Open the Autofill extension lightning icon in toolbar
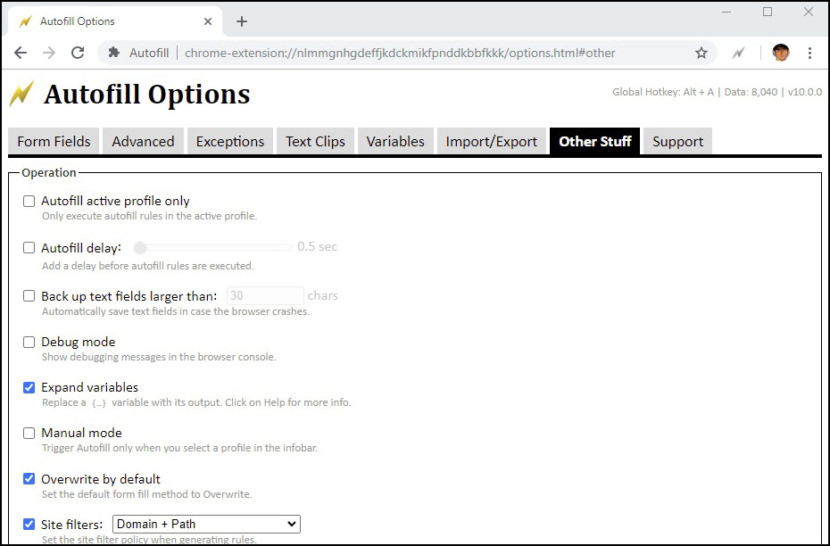The image size is (830, 546). point(739,52)
